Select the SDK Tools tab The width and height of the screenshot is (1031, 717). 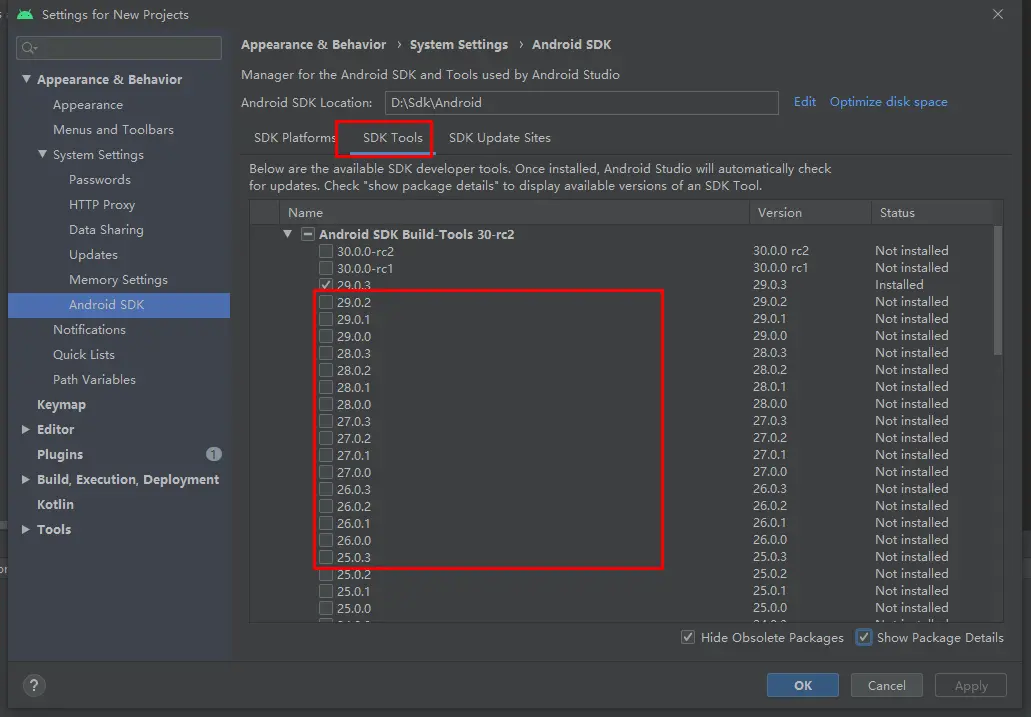pyautogui.click(x=393, y=137)
